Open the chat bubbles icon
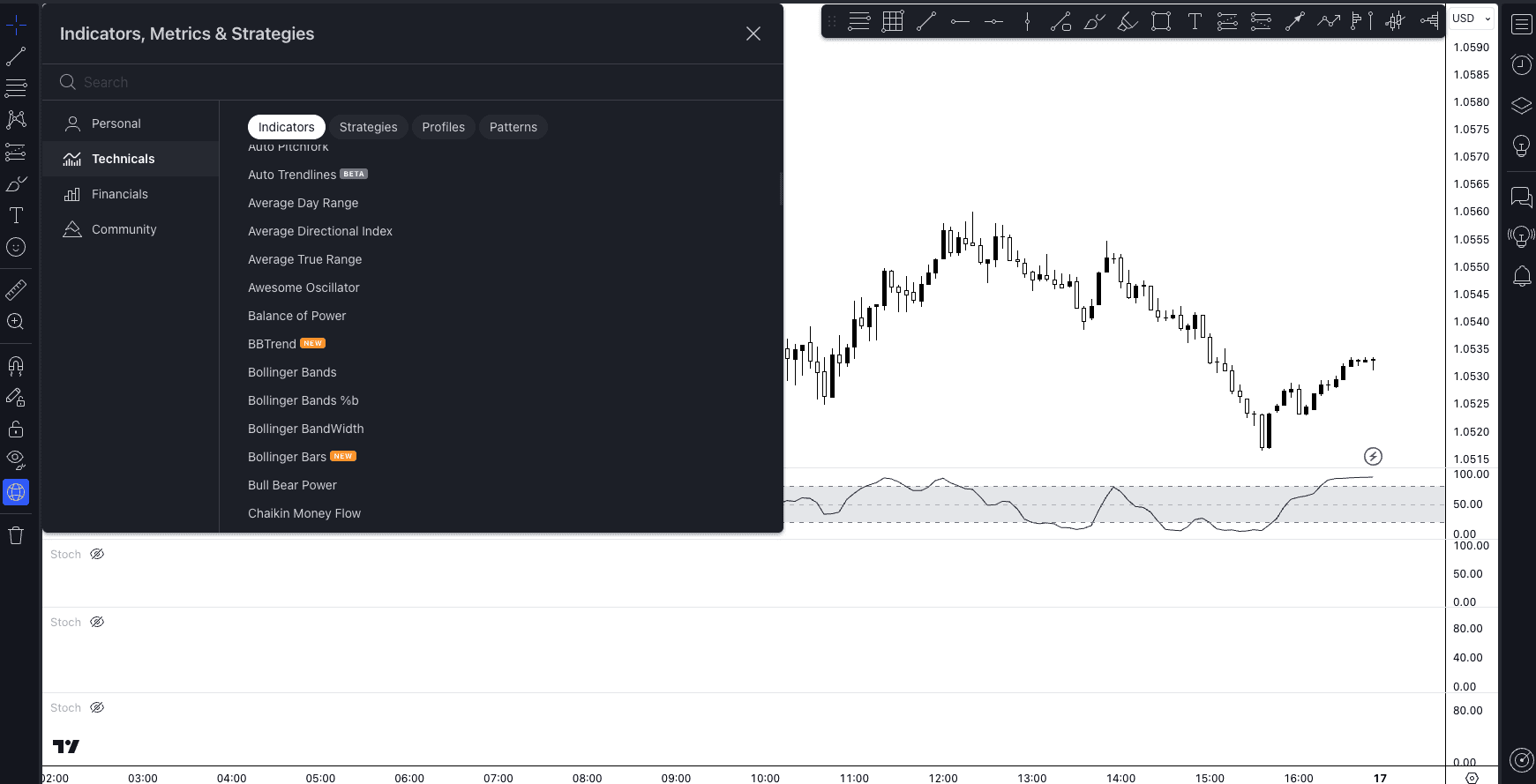Viewport: 1536px width, 784px height. [1521, 196]
